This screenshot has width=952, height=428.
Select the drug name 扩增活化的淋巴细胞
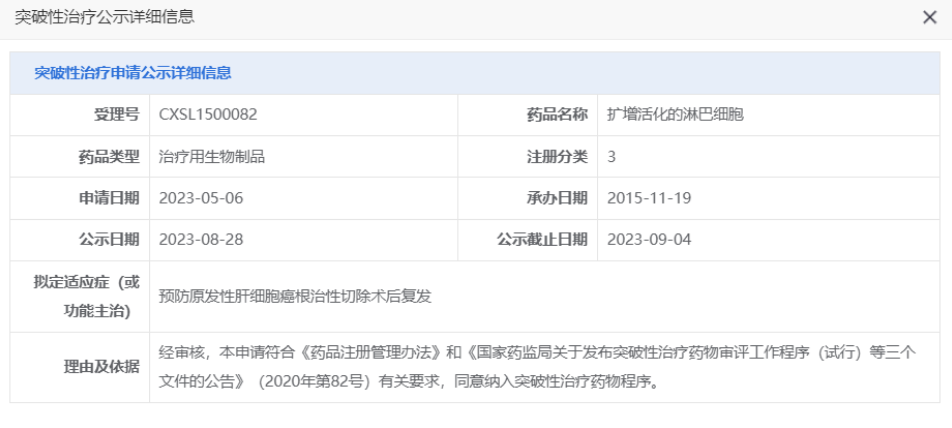pyautogui.click(x=675, y=114)
